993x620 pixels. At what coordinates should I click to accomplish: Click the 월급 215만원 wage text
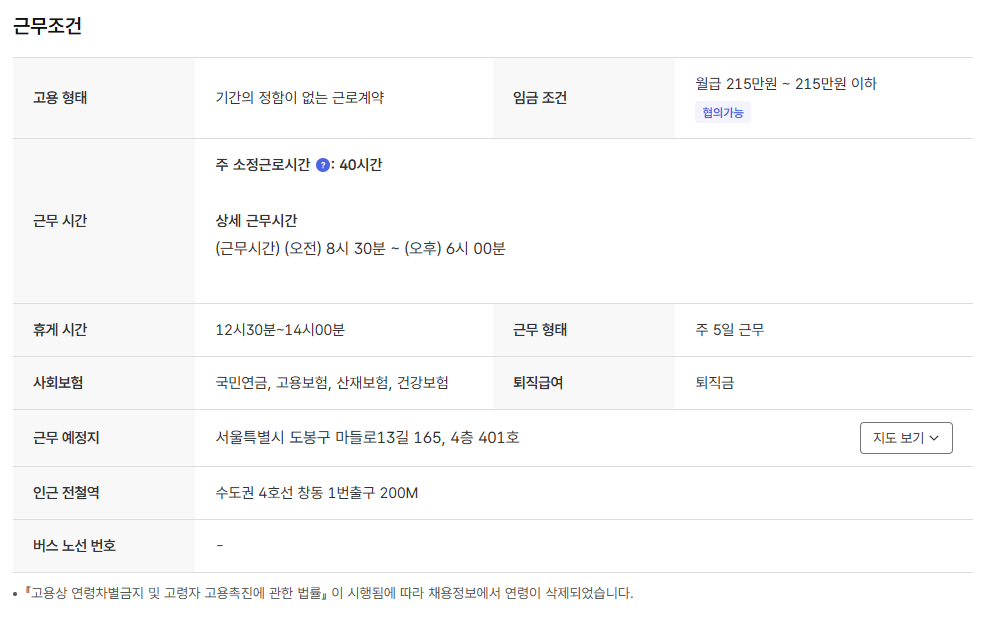click(x=785, y=84)
